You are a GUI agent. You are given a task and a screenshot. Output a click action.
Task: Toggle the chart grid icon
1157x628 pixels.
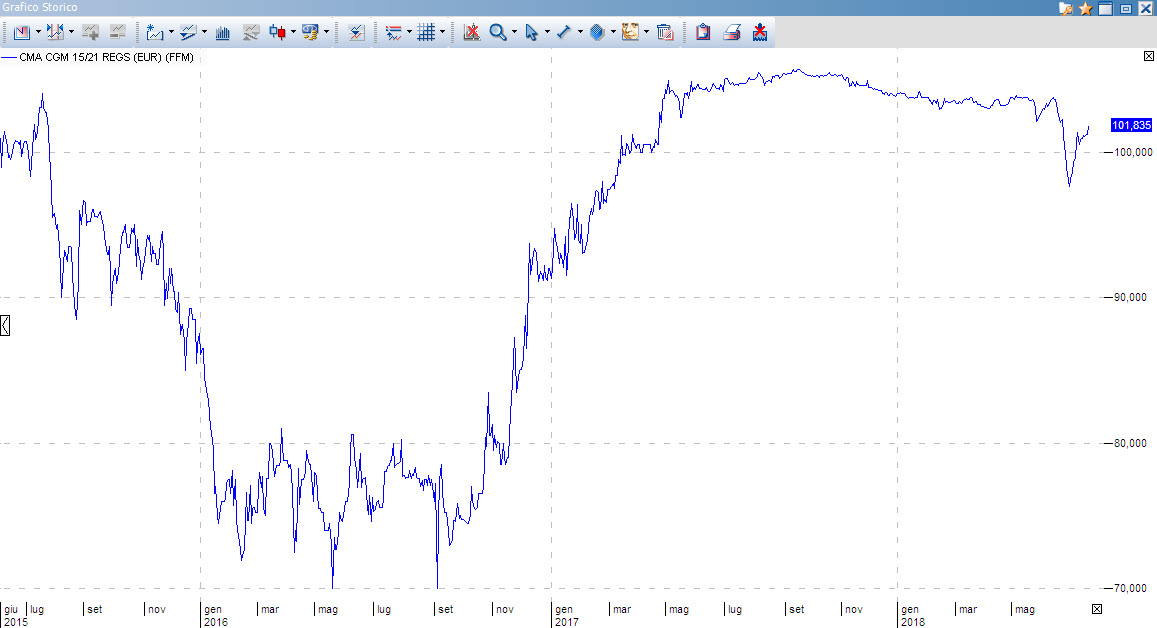(x=426, y=32)
